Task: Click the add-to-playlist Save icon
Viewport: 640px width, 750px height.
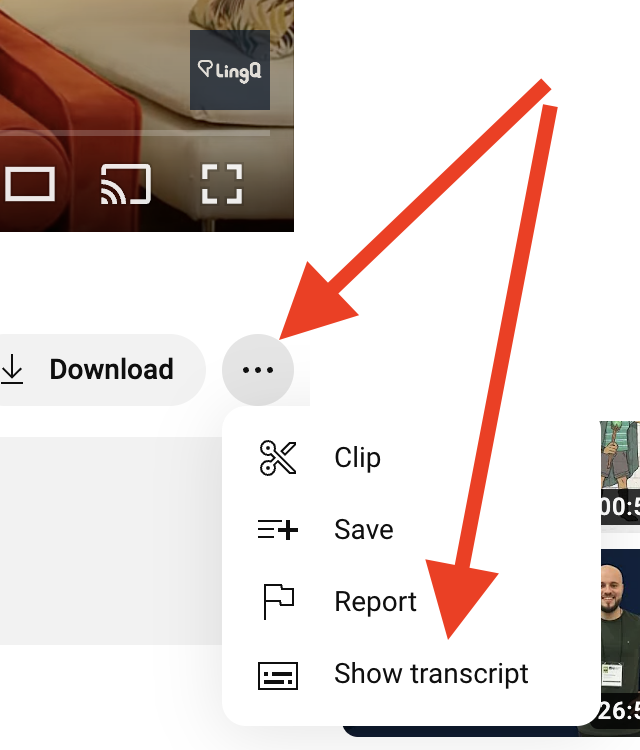Action: pos(278,529)
